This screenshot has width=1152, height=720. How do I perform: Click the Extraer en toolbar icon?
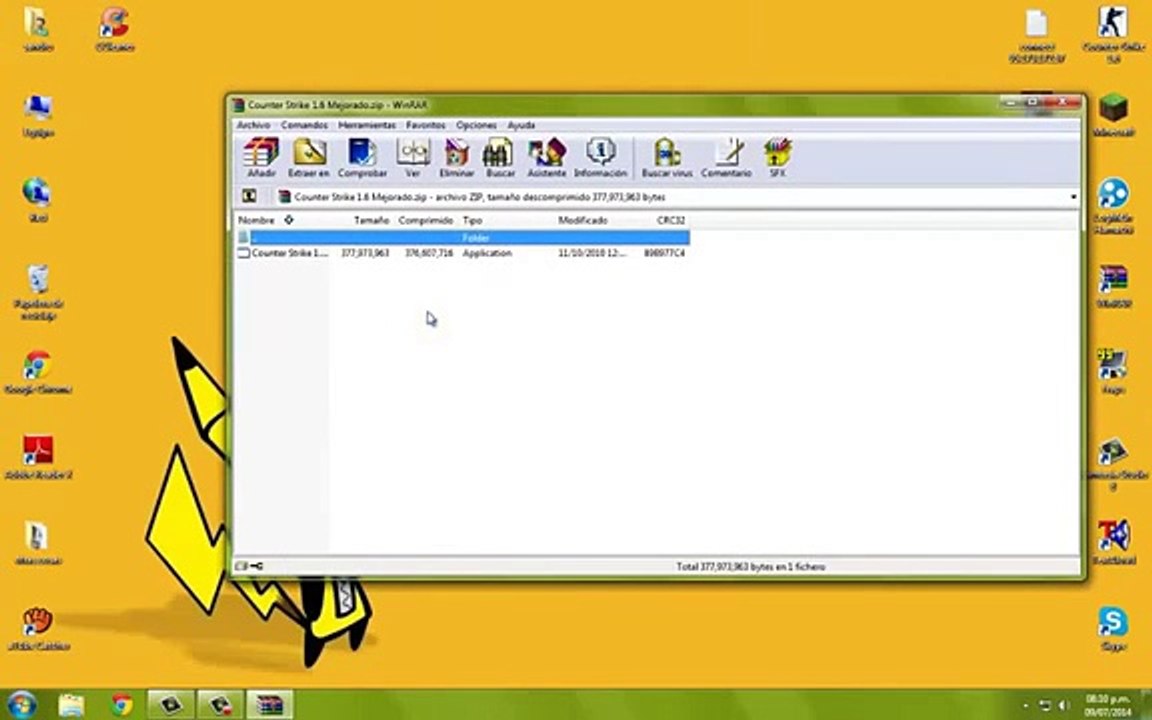309,157
